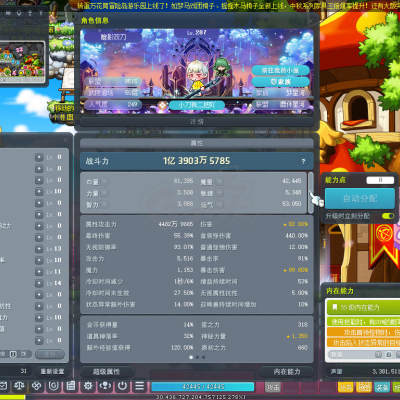400x400 pixels.
Task: Open the hamburger menu icon in bottom toolbar
Action: tap(140, 386)
